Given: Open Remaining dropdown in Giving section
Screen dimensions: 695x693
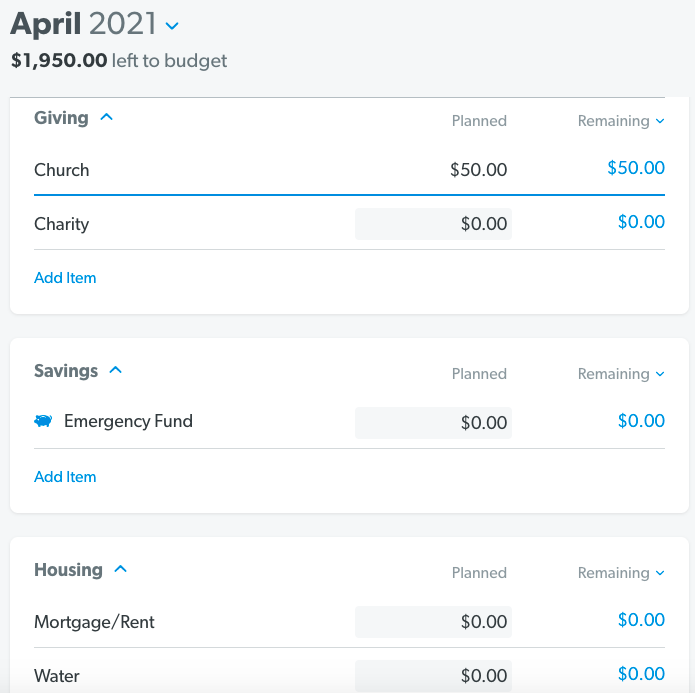Looking at the screenshot, I should [x=621, y=121].
